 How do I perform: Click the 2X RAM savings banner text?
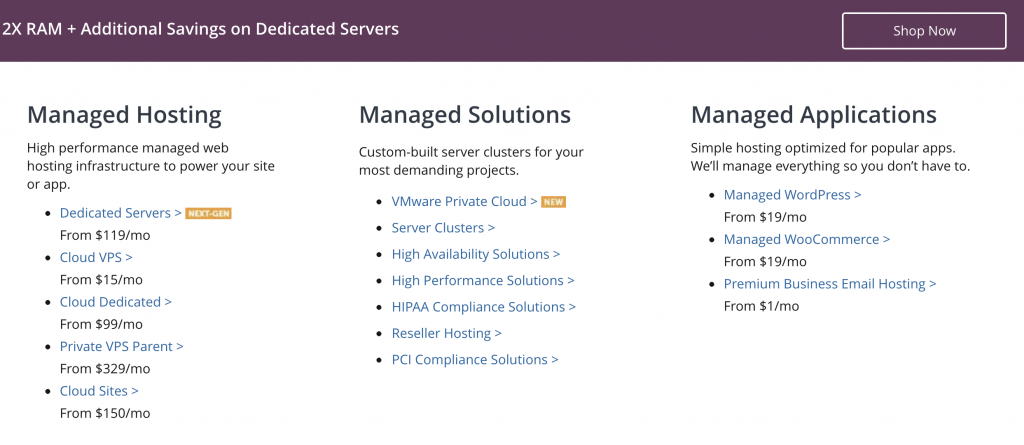tap(200, 29)
